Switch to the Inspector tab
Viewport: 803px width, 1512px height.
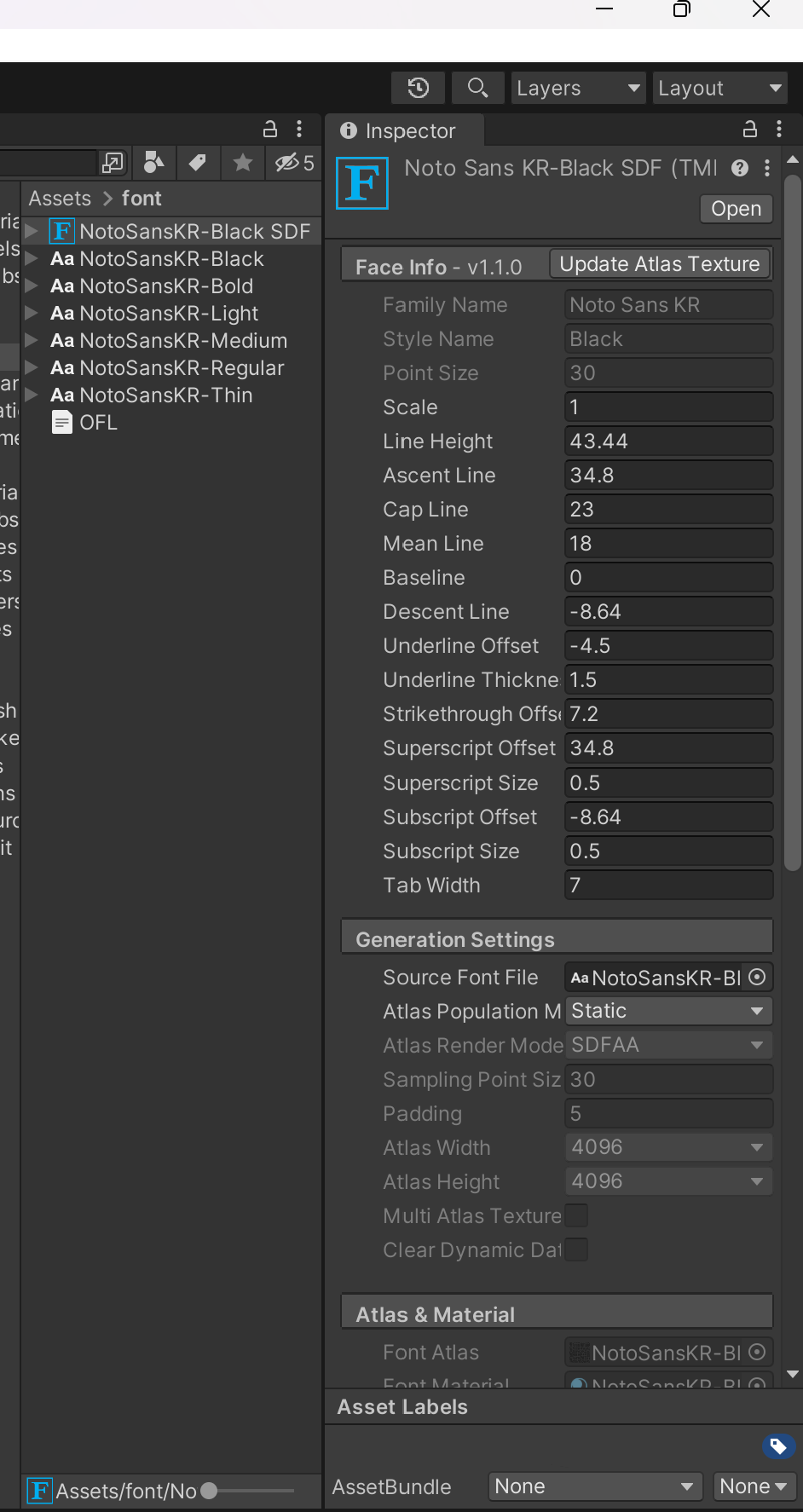[x=406, y=130]
